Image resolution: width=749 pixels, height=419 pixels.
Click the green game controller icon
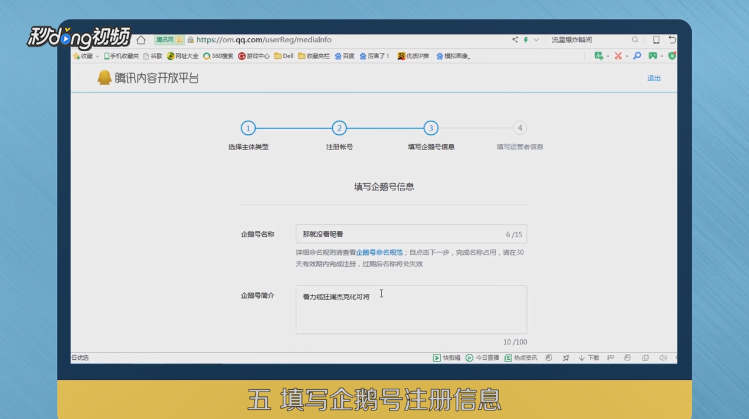(x=653, y=56)
